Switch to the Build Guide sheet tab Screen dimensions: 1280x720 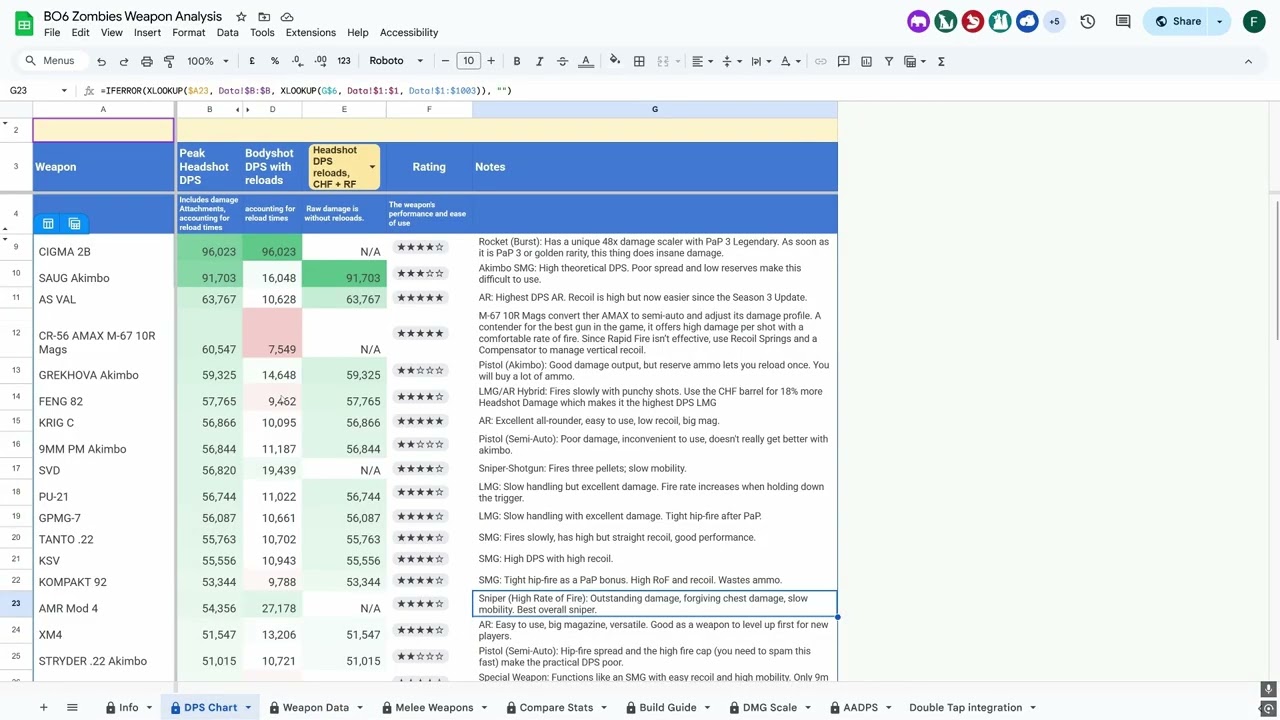coord(667,707)
